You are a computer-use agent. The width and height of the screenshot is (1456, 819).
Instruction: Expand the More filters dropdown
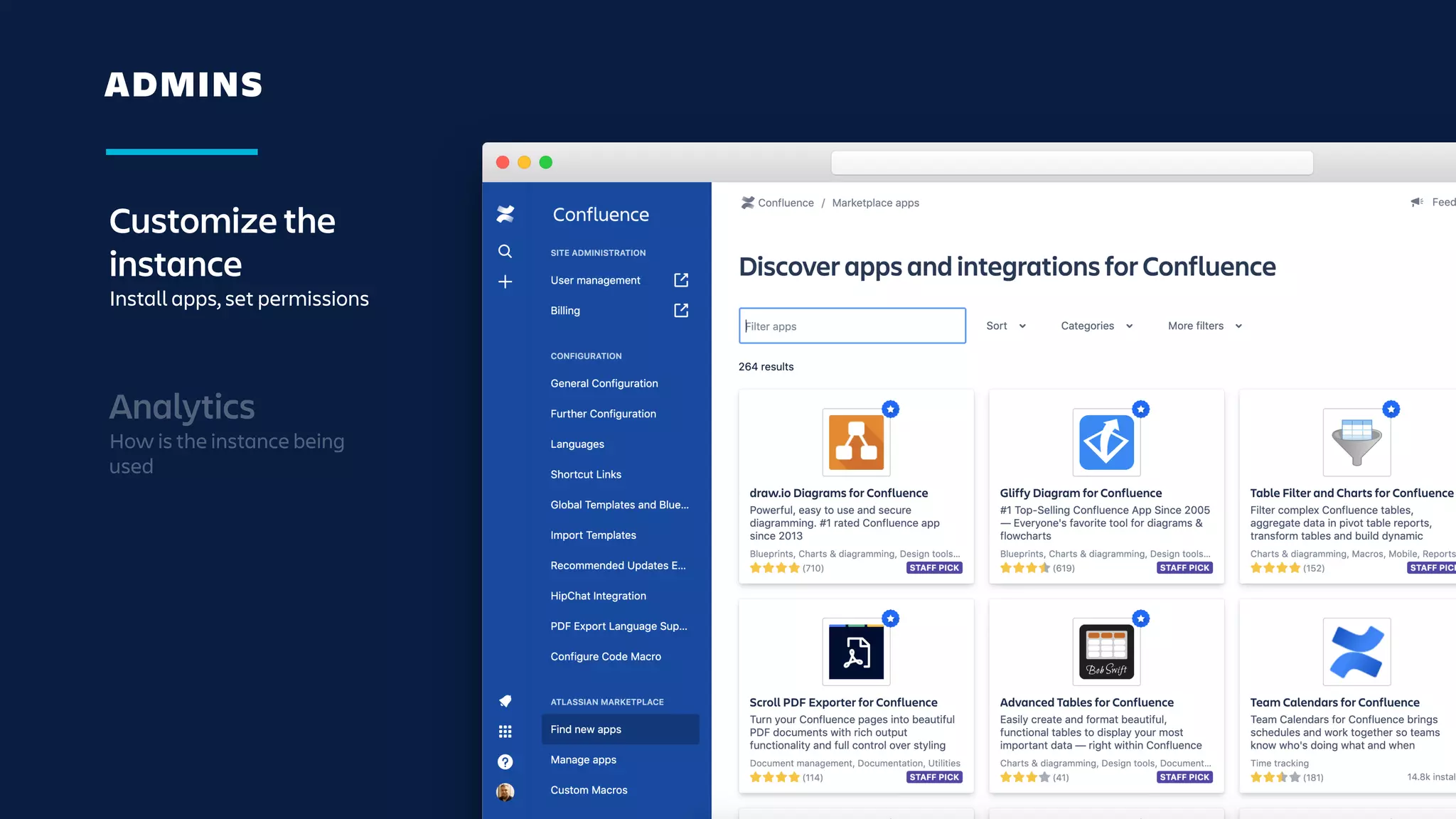1204,326
